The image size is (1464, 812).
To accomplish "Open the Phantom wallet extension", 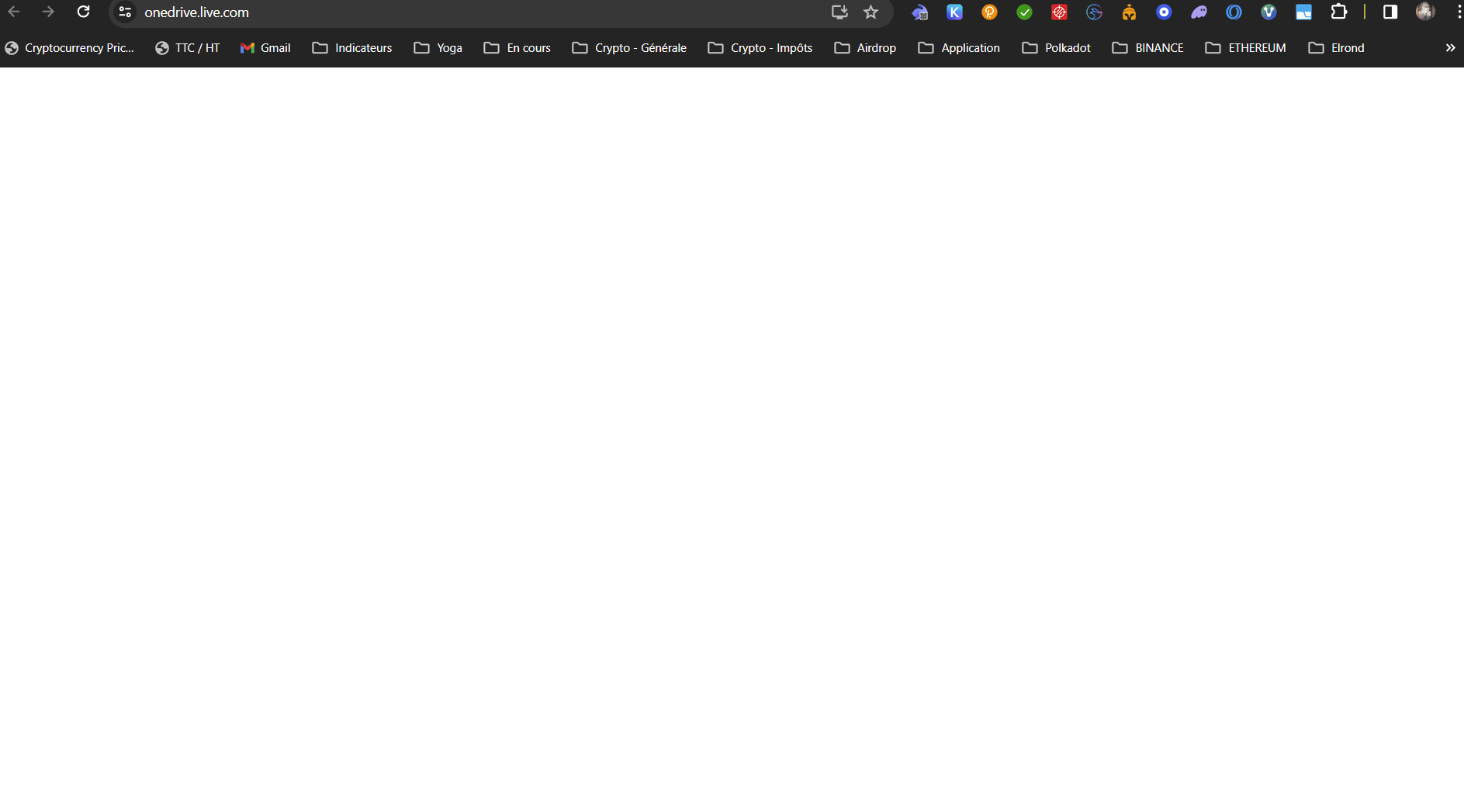I will pos(1199,12).
